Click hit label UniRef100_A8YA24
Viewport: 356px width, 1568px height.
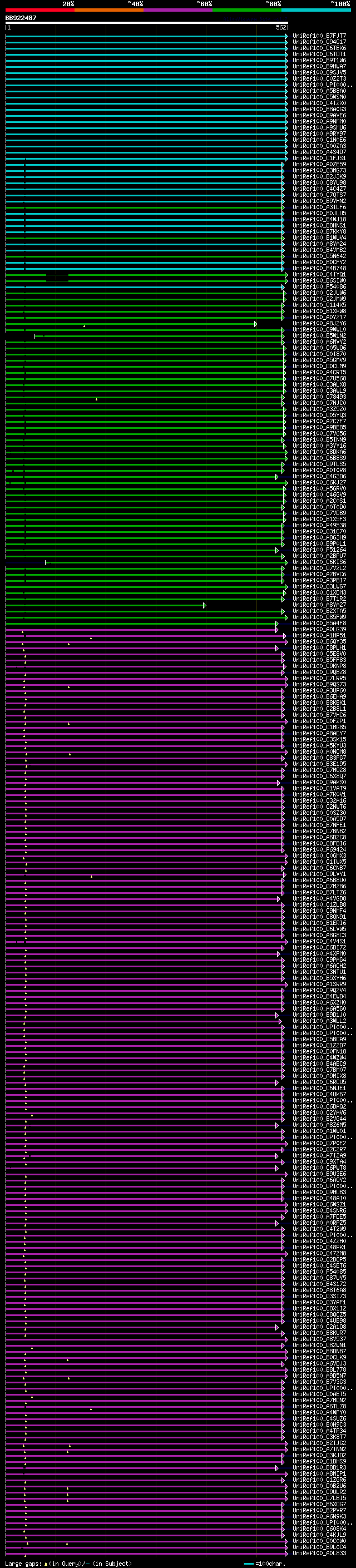click(x=319, y=244)
